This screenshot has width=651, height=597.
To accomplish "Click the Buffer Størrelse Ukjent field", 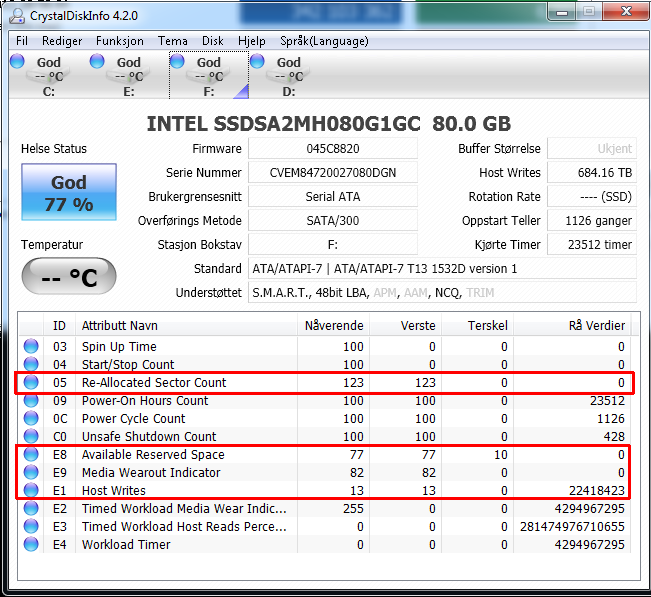I will point(592,149).
